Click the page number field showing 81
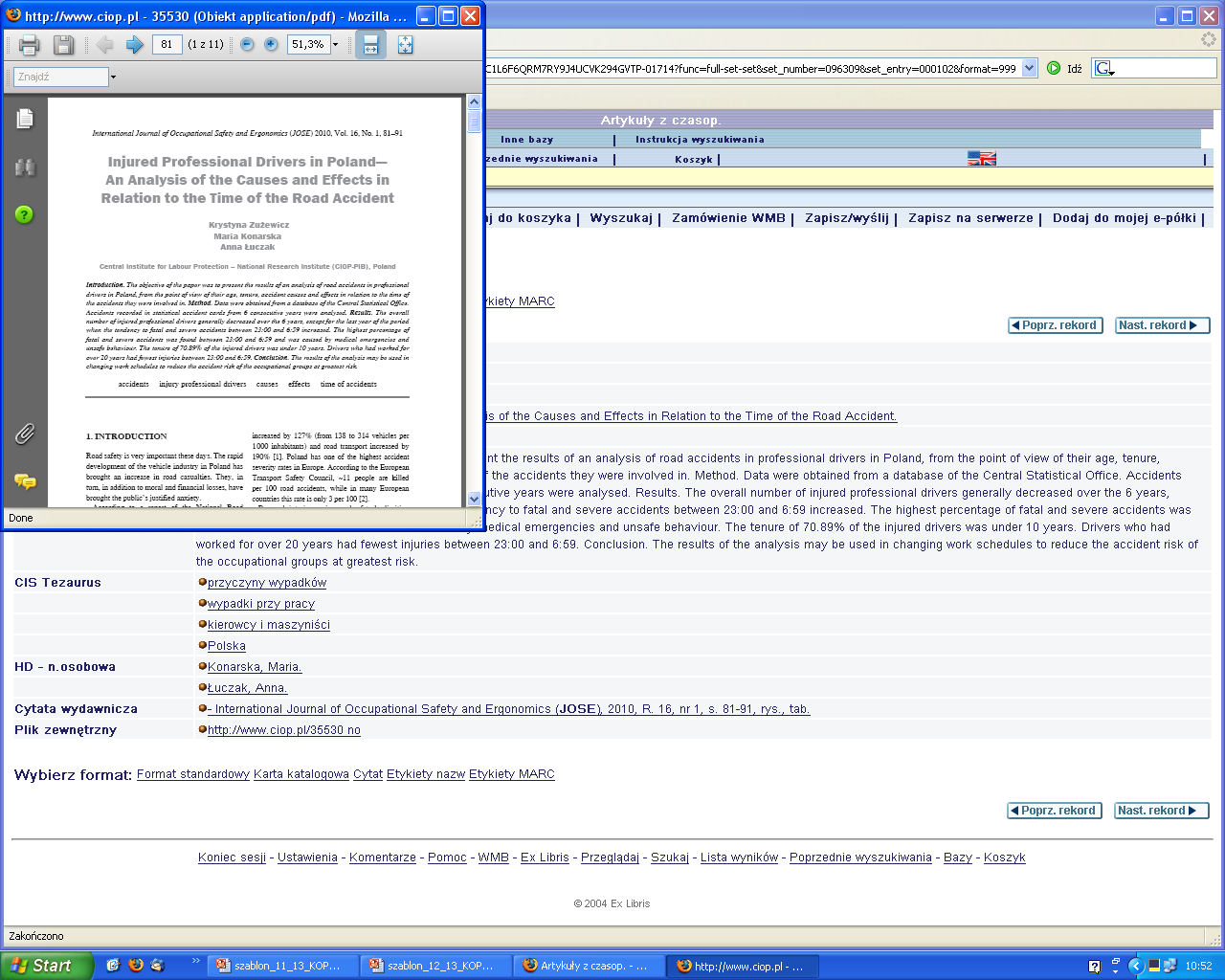Viewport: 1225px width, 980px height. [167, 44]
